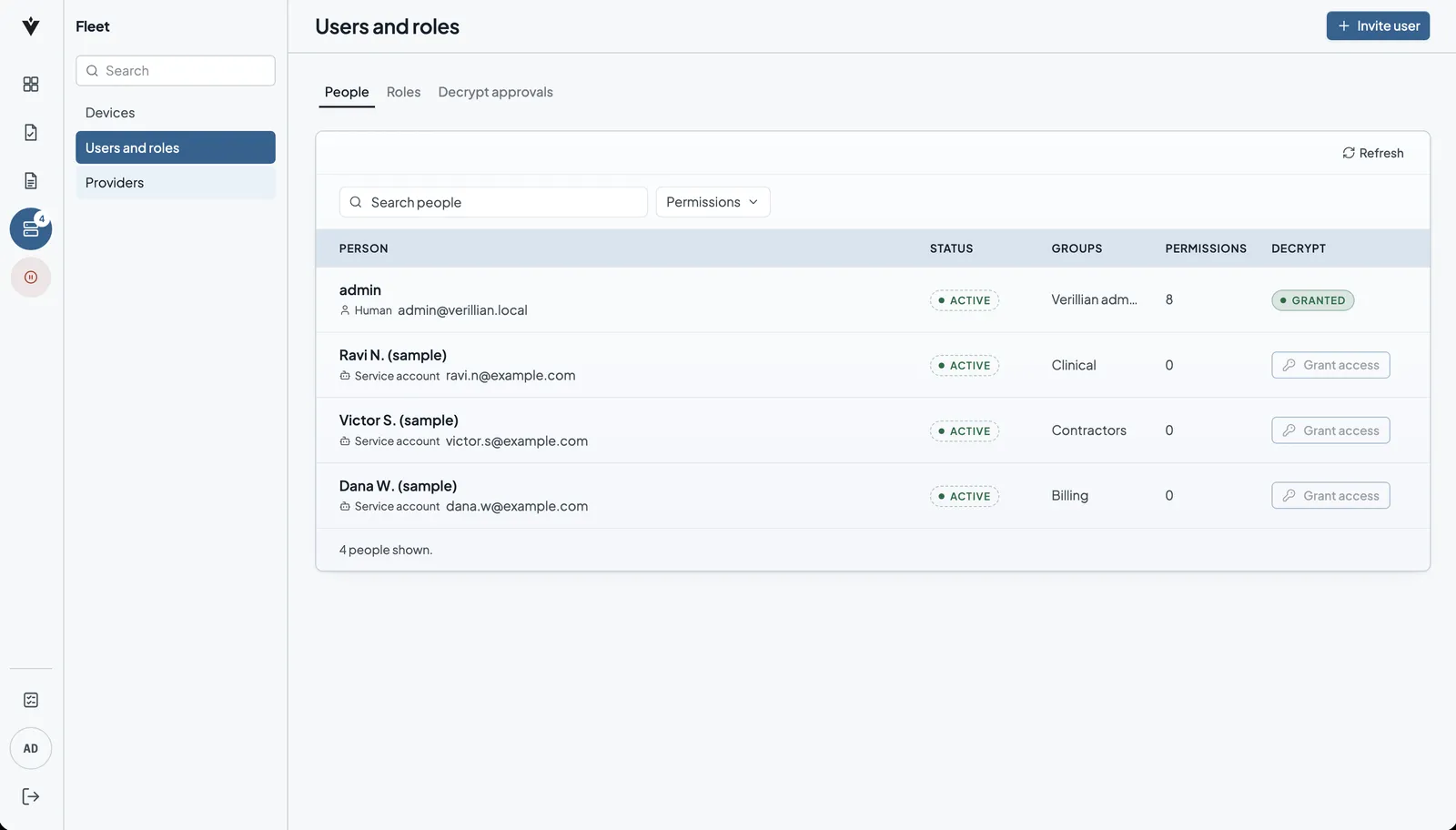Switch to the Decrypt approvals tab
This screenshot has height=830, width=1456.
pos(495,92)
